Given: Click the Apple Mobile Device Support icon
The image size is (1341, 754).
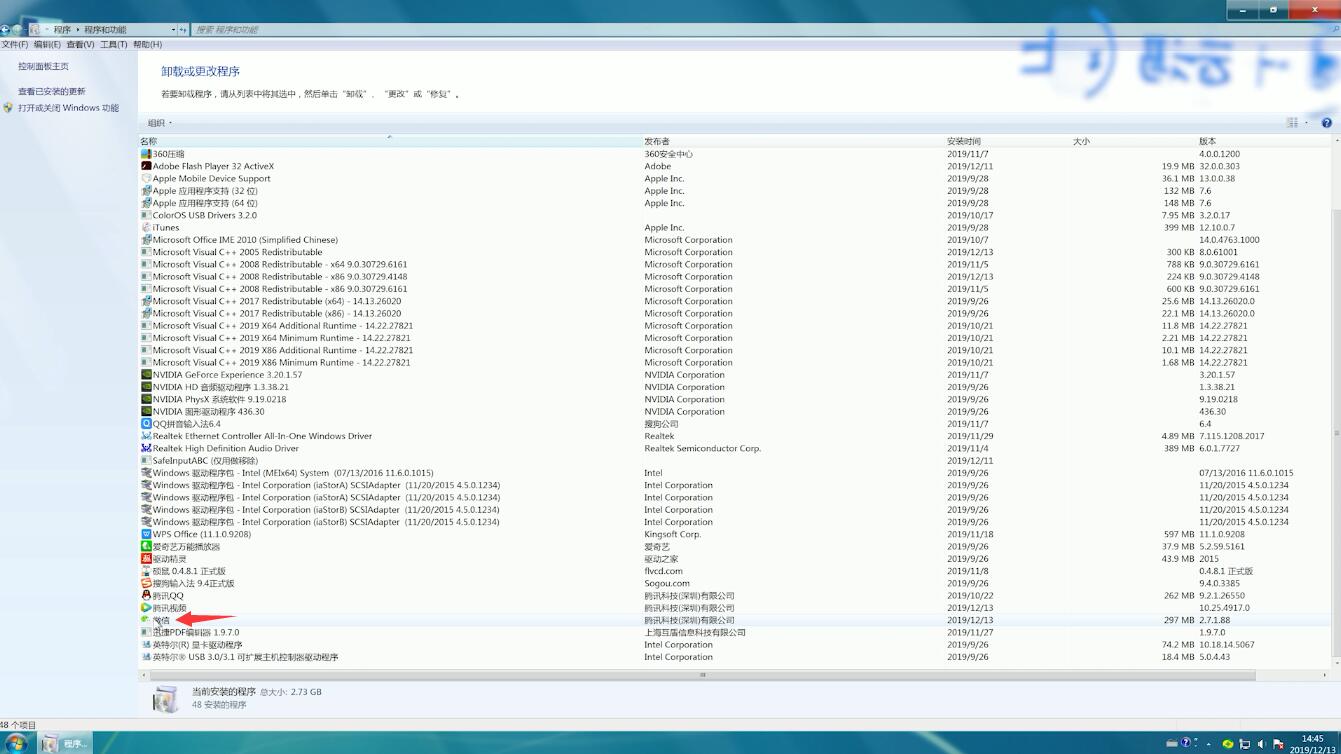Looking at the screenshot, I should pyautogui.click(x=146, y=179).
